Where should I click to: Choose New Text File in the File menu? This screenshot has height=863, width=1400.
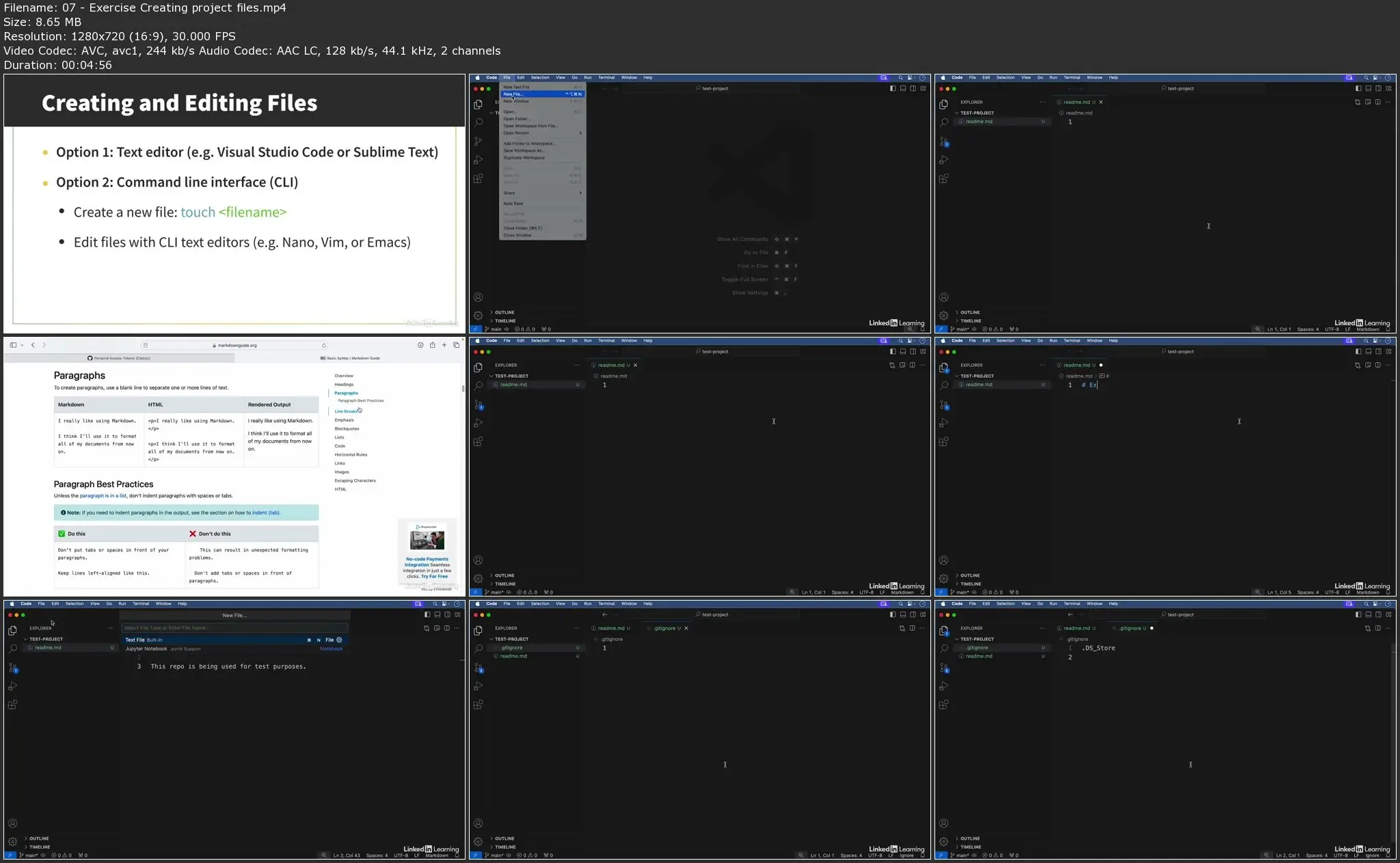pos(543,87)
